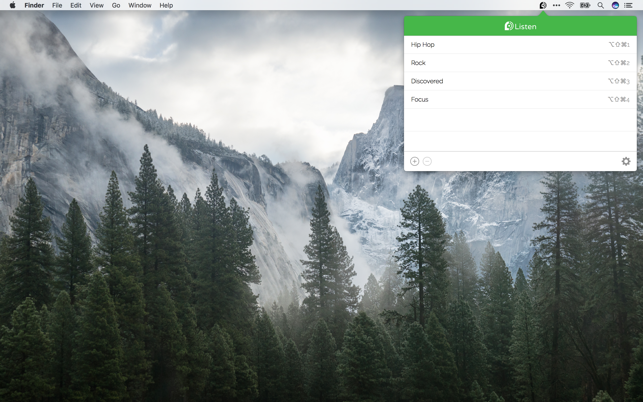Open Listen settings gear

[626, 161]
